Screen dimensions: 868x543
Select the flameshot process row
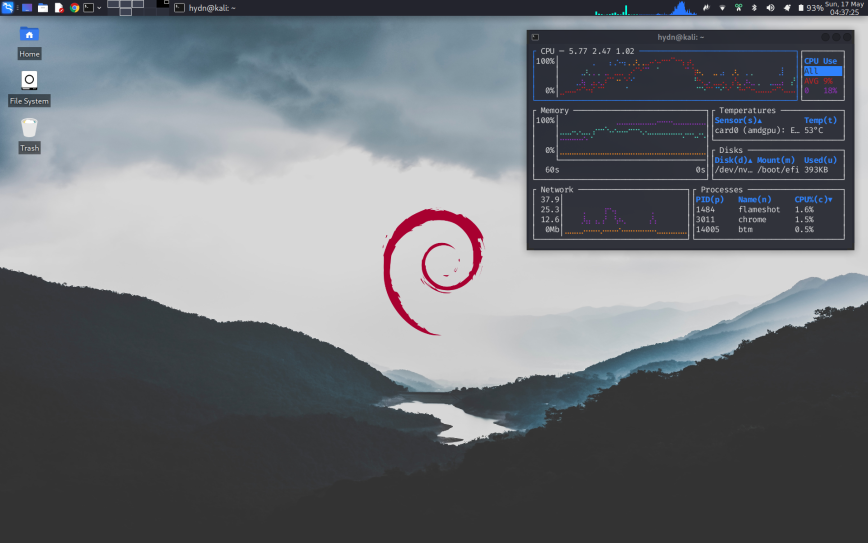tap(769, 209)
